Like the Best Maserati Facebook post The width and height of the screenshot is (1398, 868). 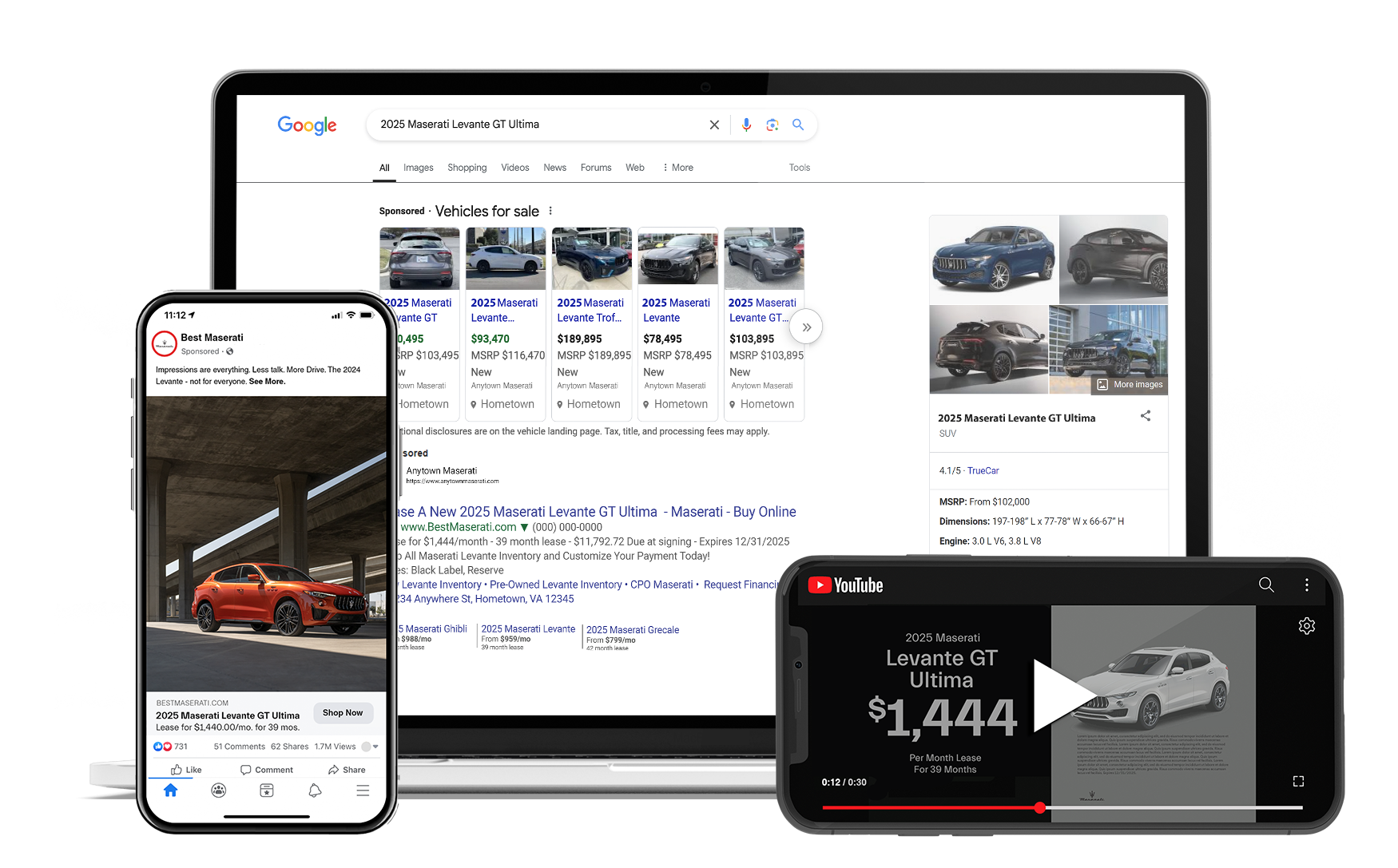(x=186, y=770)
